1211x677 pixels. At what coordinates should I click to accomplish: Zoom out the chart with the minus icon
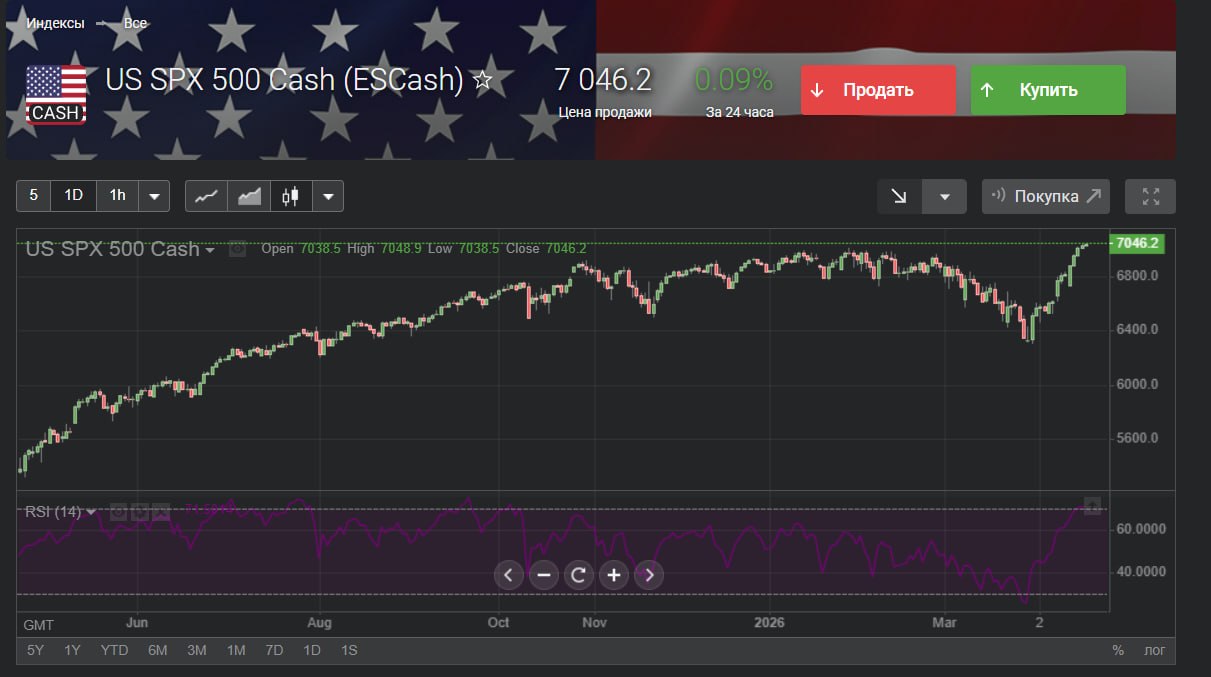(544, 575)
